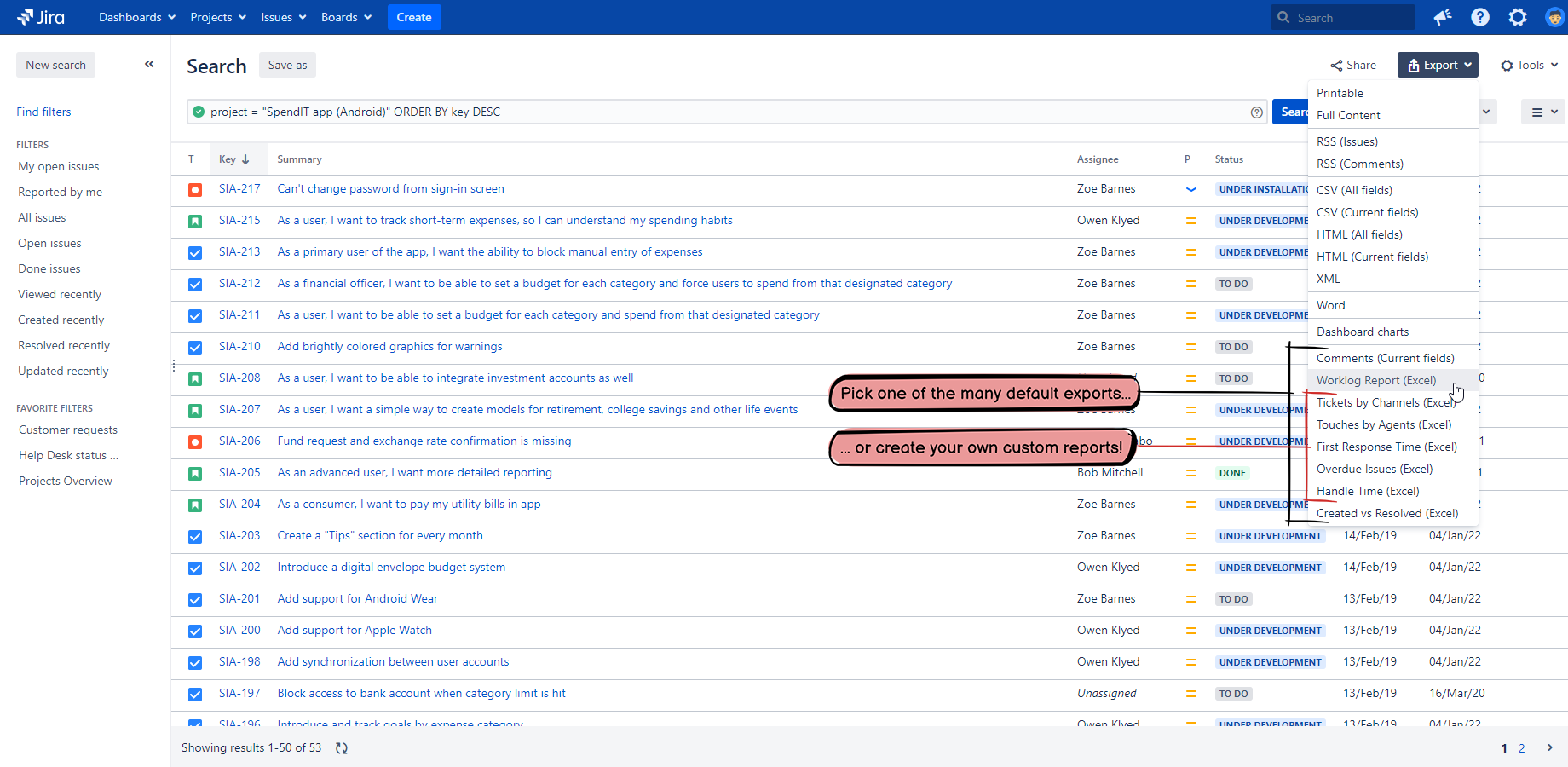Click the search magnifier icon in the top bar
This screenshot has height=767, width=1568.
pyautogui.click(x=1283, y=17)
